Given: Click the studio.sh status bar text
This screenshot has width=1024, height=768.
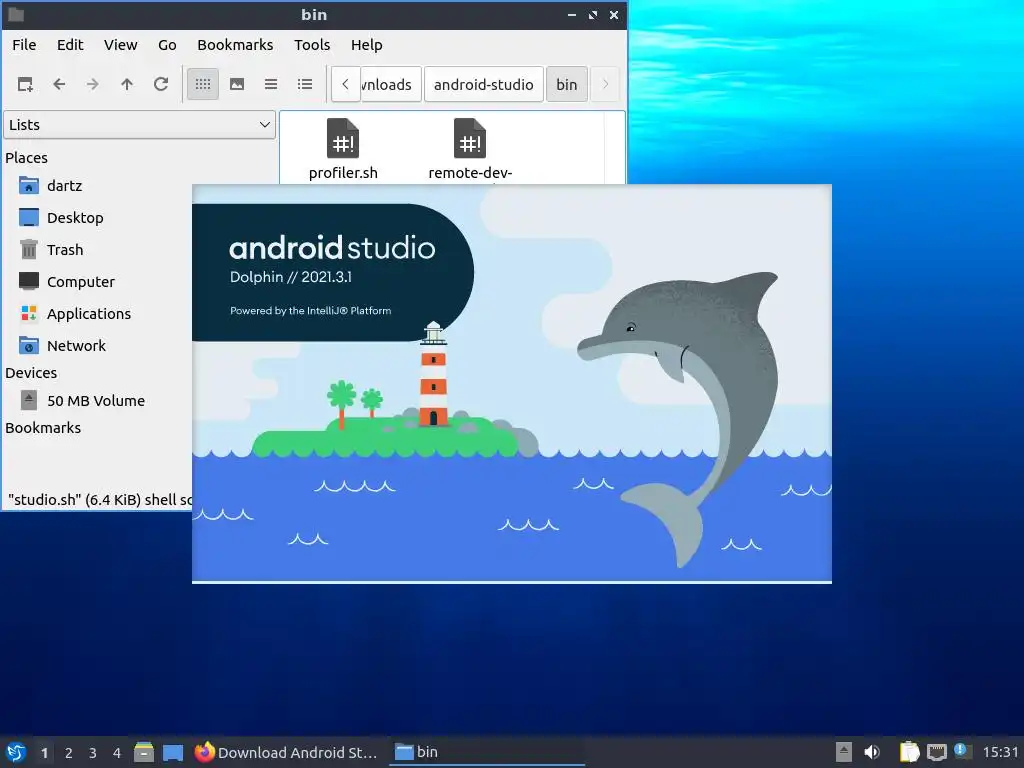Looking at the screenshot, I should [100, 500].
